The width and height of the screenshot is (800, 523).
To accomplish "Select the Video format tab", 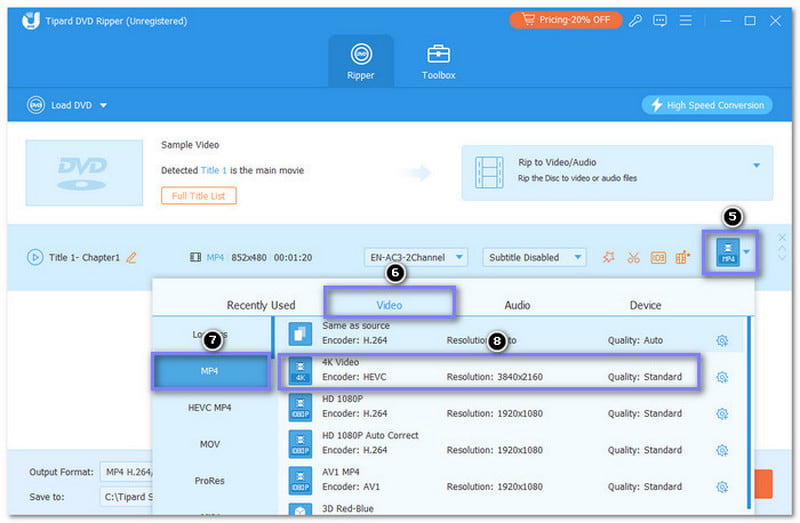I will click(389, 305).
